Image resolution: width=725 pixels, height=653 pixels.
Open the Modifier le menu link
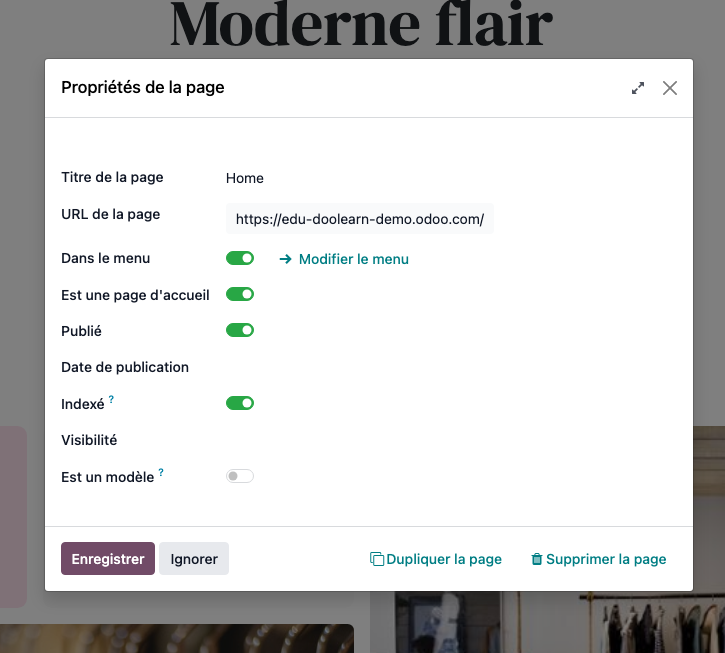tap(353, 259)
